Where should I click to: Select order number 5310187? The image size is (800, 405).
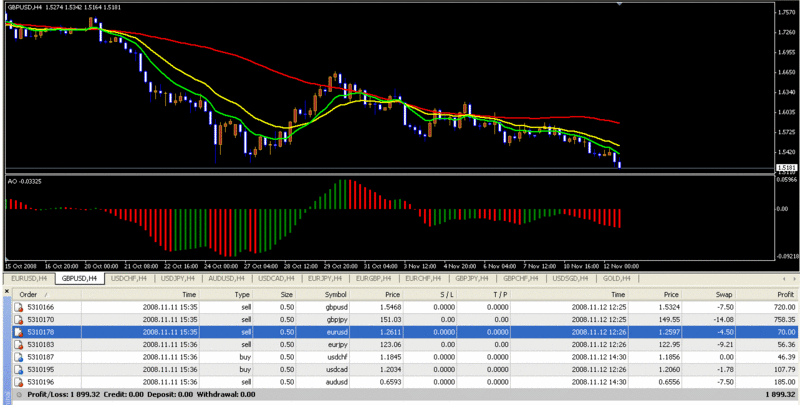[41, 357]
